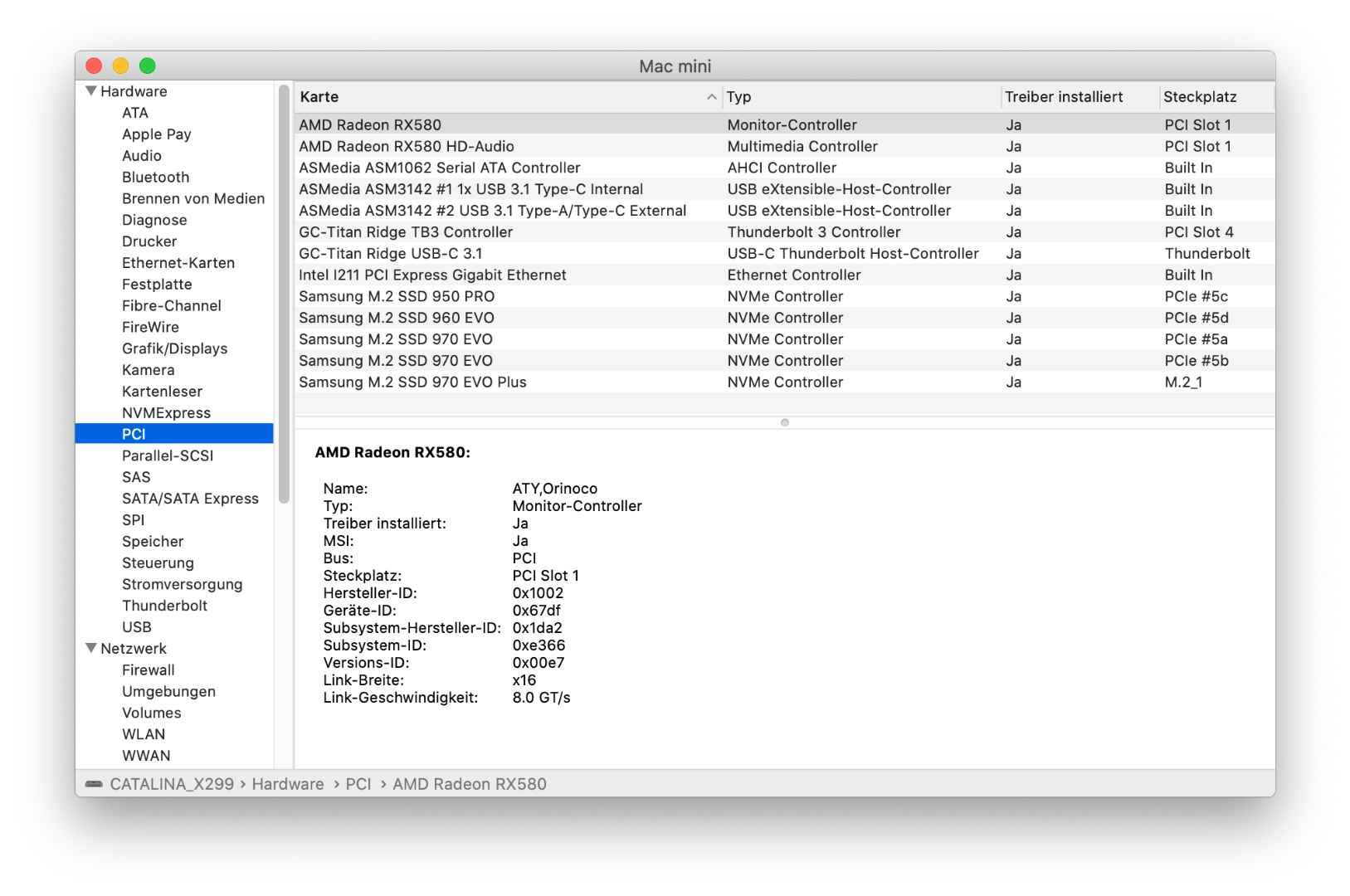Select Intel I211 Gigabit Ethernet row
Viewport: 1350px width, 896px height.
click(784, 275)
